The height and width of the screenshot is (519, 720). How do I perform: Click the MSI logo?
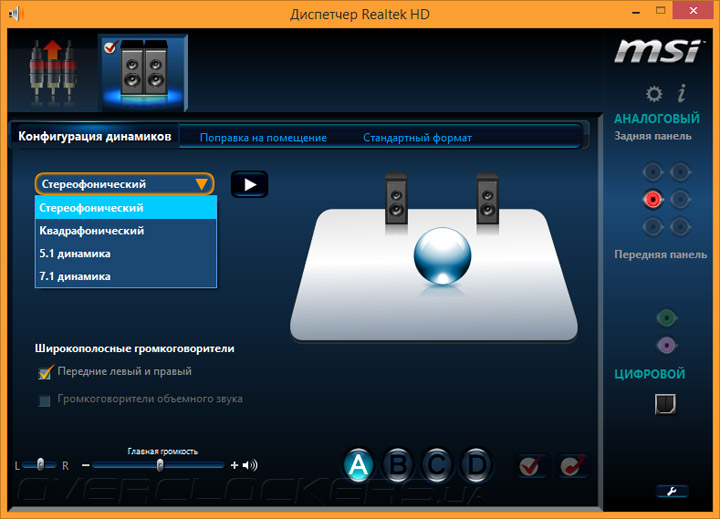(x=658, y=51)
